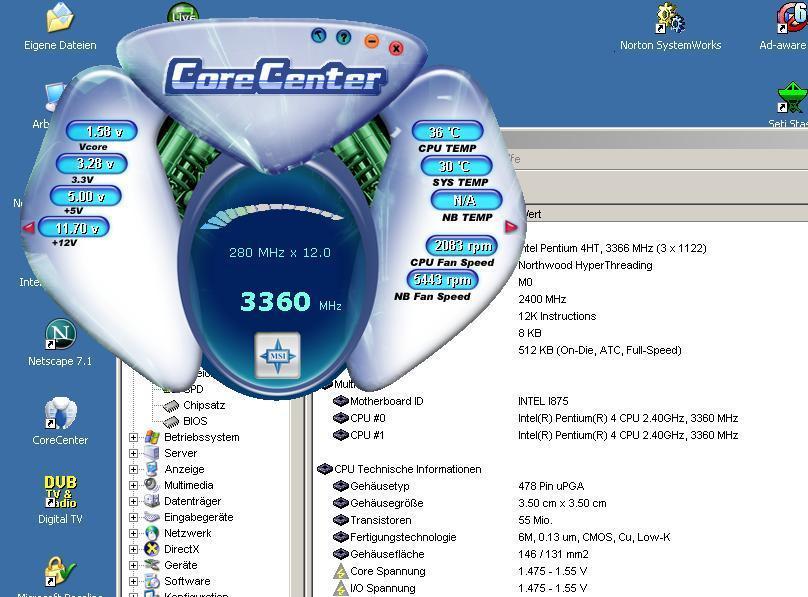Click the 3360 MHz clock readout
The width and height of the screenshot is (808, 597).
coord(291,301)
